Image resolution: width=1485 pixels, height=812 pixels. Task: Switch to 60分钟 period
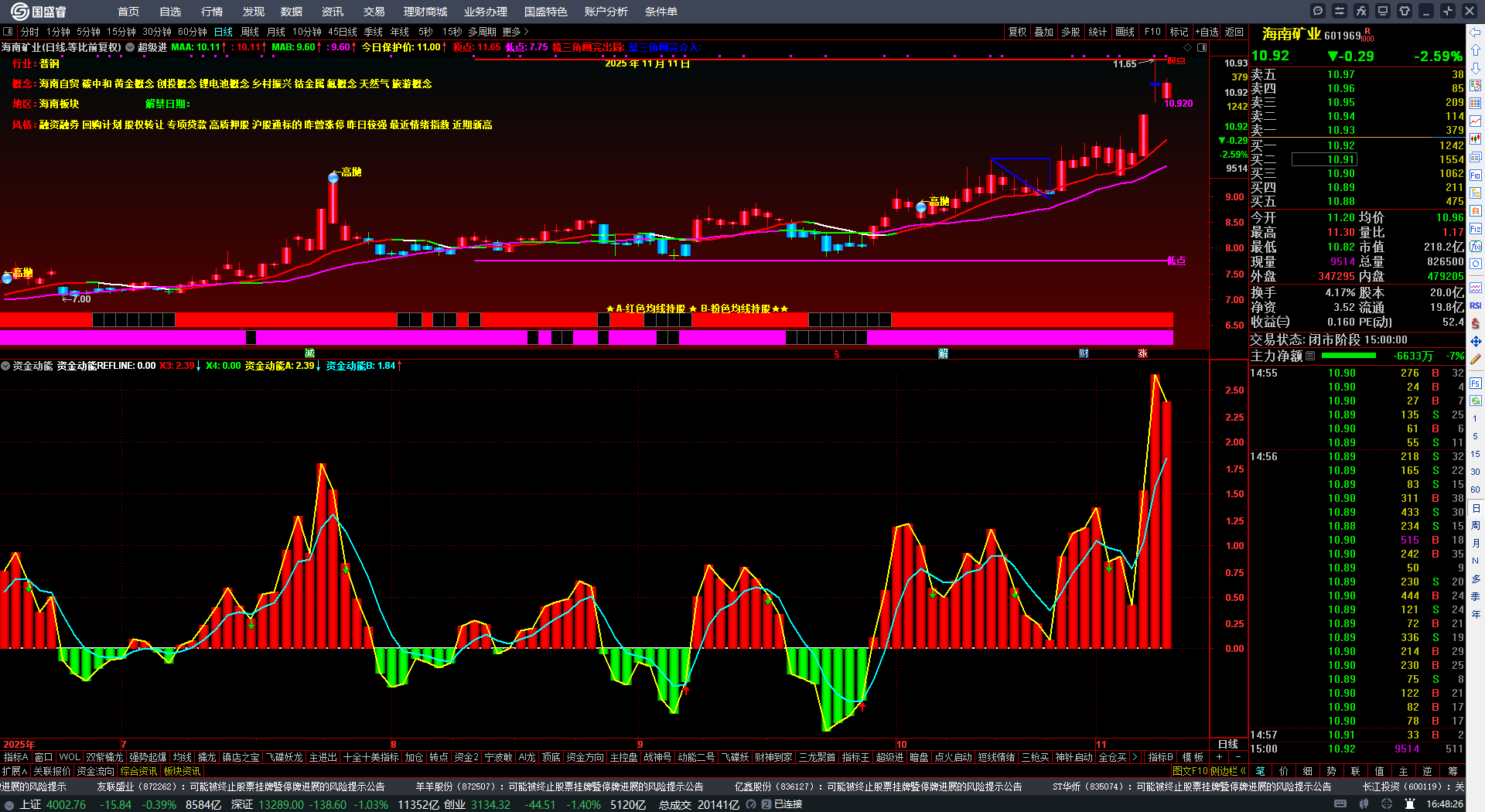193,32
